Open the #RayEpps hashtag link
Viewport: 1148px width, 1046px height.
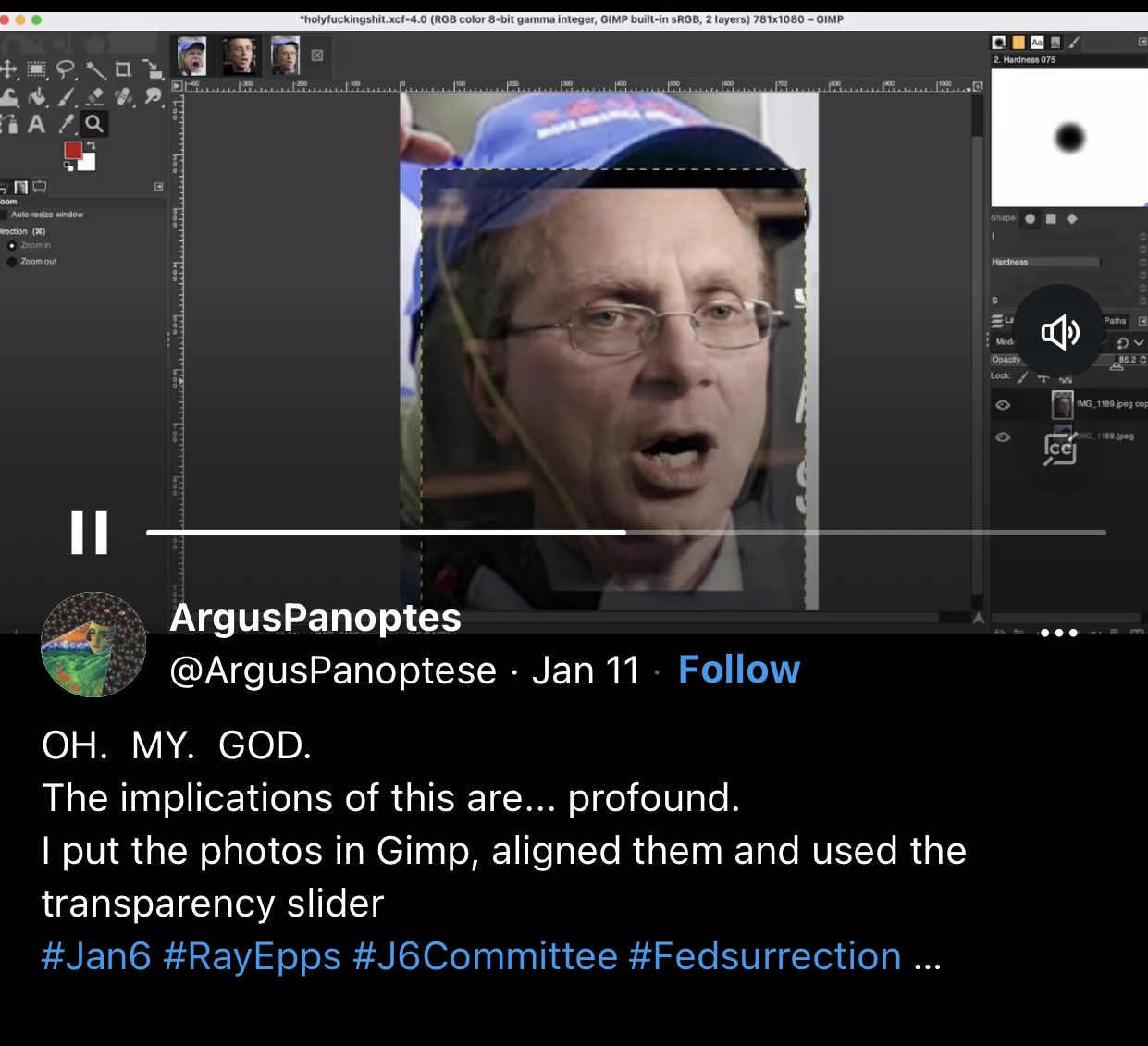pos(253,956)
